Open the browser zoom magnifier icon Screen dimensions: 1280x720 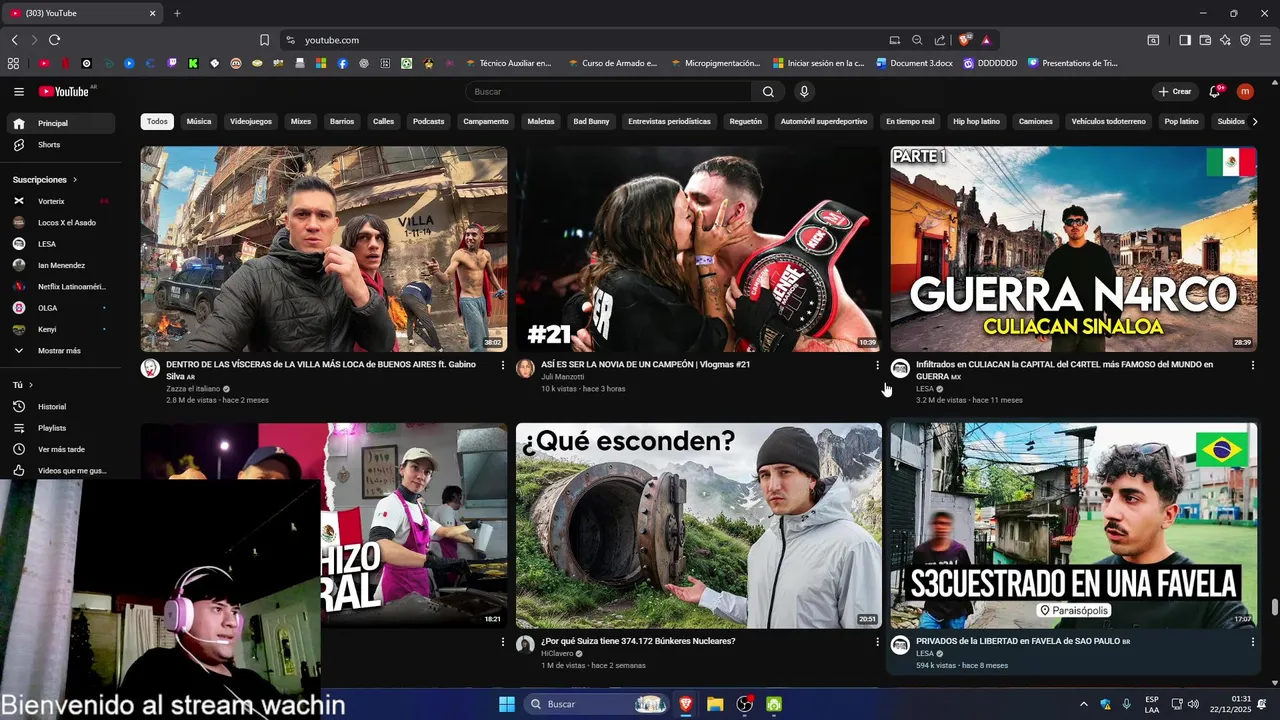point(917,40)
